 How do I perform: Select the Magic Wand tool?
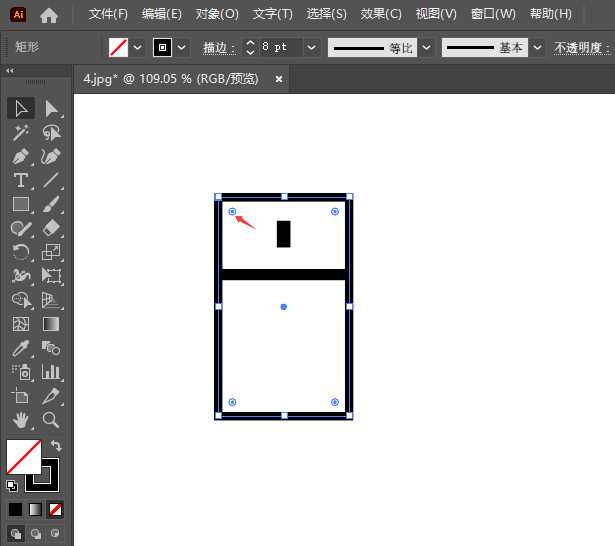21,133
